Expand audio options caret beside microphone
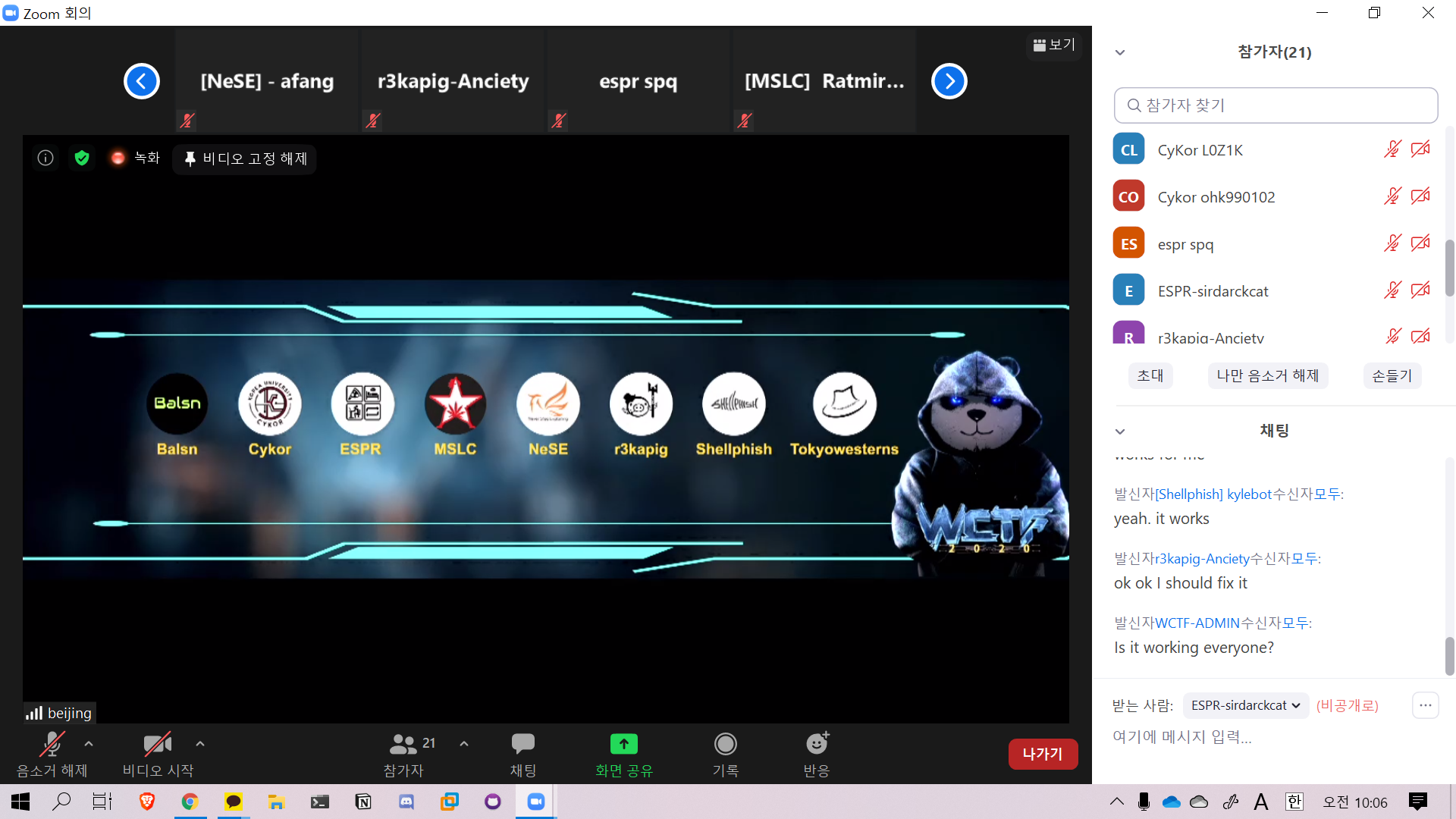1456x819 pixels. coord(89,744)
